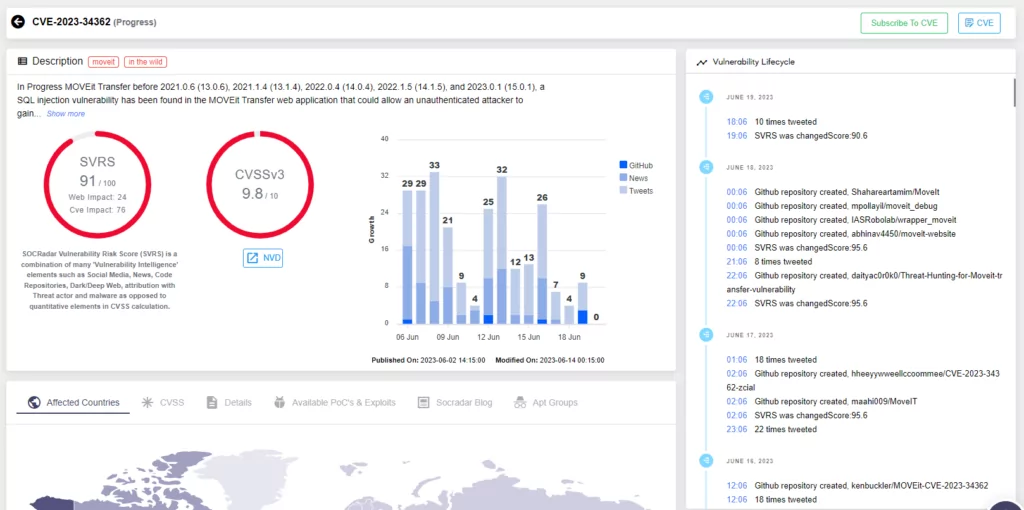Toggle News legend swatch in chart
1024x510 pixels.
[623, 178]
